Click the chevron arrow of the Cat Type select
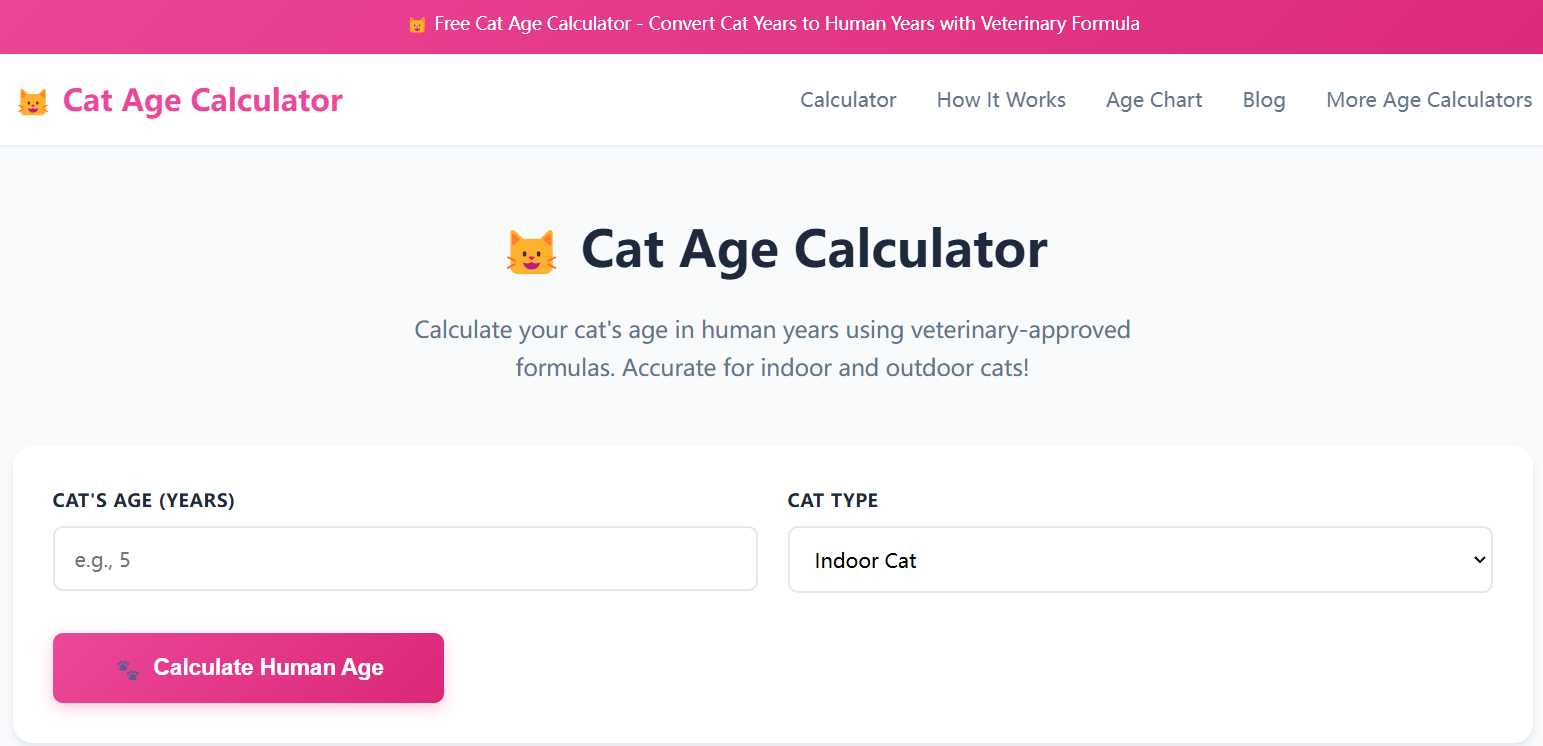Image resolution: width=1543 pixels, height=746 pixels. [1480, 560]
